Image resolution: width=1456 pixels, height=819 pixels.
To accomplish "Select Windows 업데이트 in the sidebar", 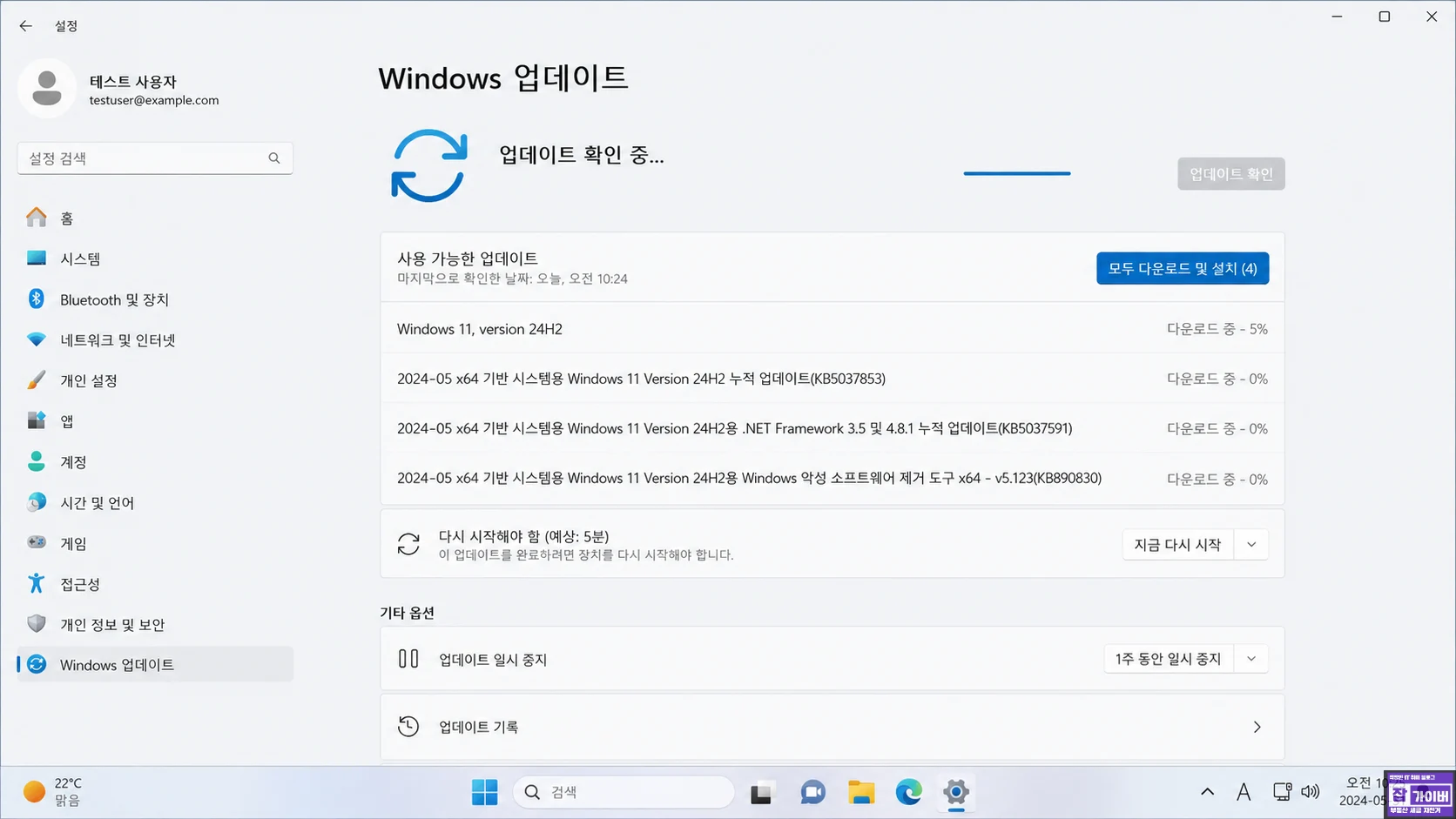I will (x=155, y=665).
